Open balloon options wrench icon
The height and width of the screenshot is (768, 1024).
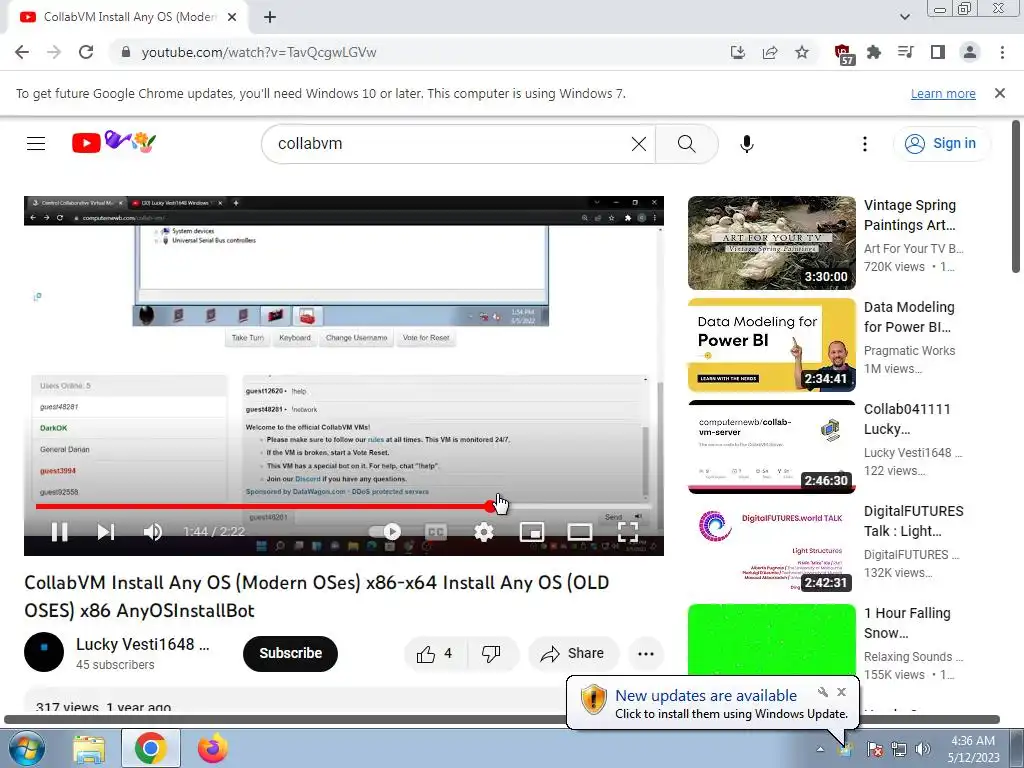pyautogui.click(x=823, y=692)
